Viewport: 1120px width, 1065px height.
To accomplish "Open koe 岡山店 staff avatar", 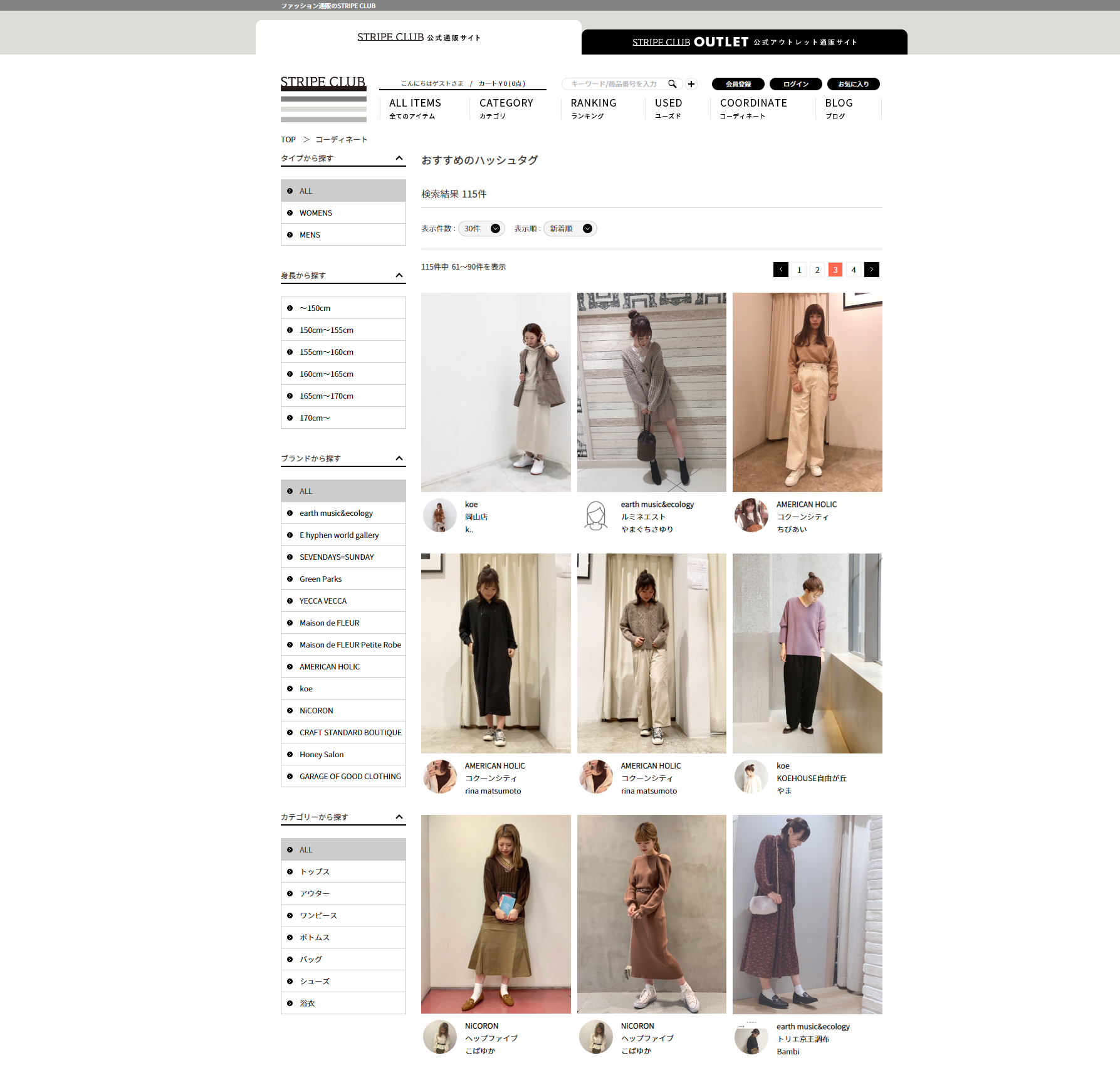I will (440, 515).
